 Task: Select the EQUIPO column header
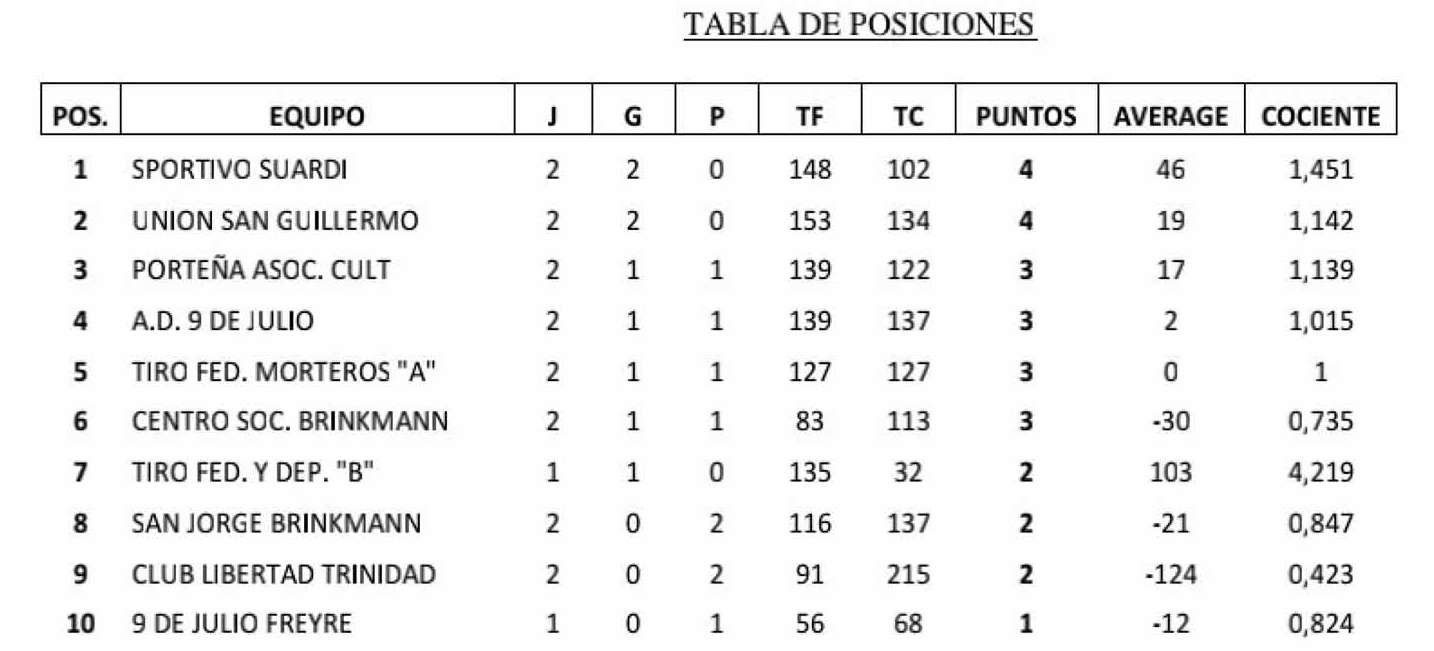click(x=317, y=117)
